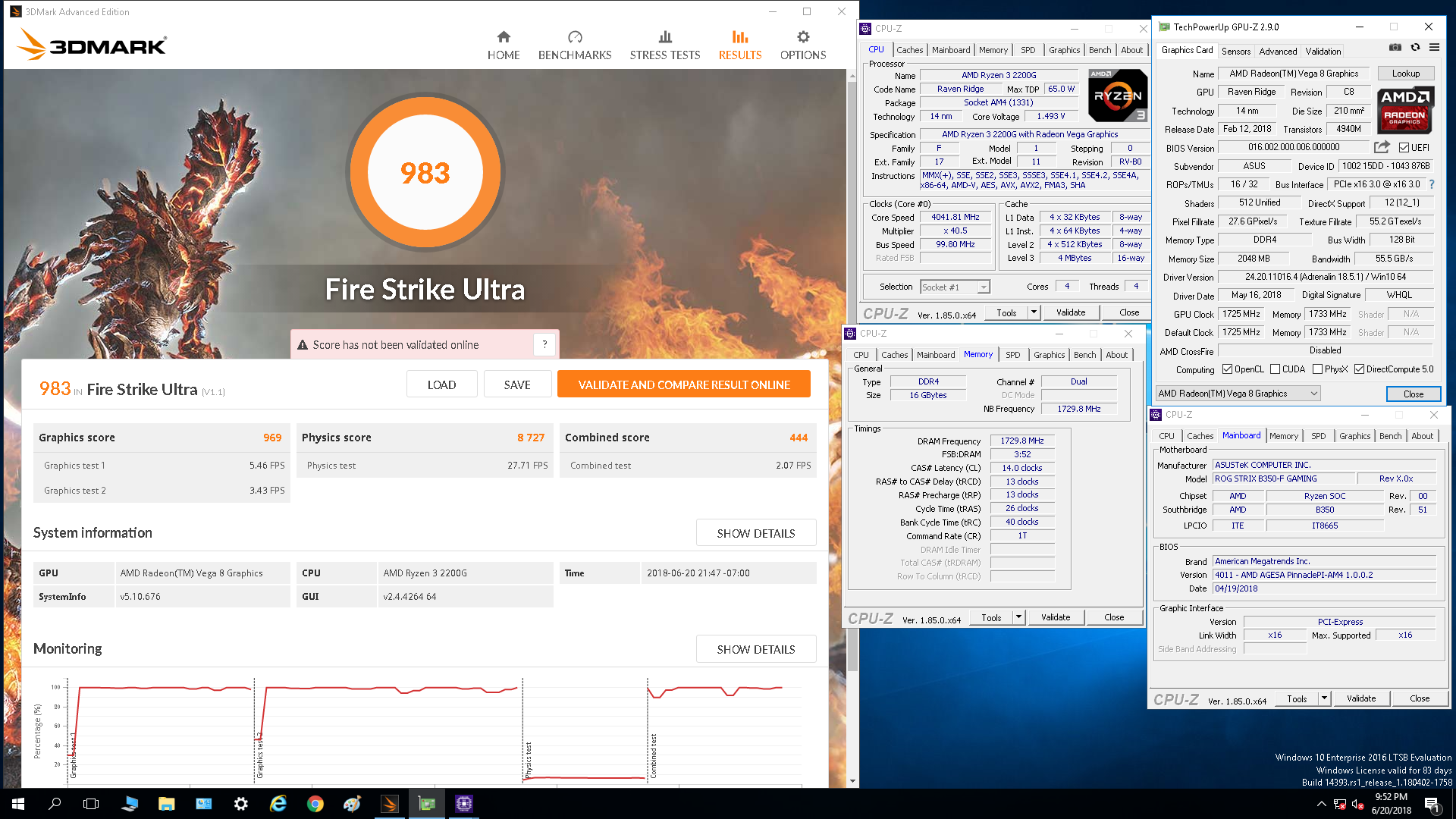Click the question mark help on validation warning
This screenshot has width=1456, height=819.
pyautogui.click(x=544, y=345)
